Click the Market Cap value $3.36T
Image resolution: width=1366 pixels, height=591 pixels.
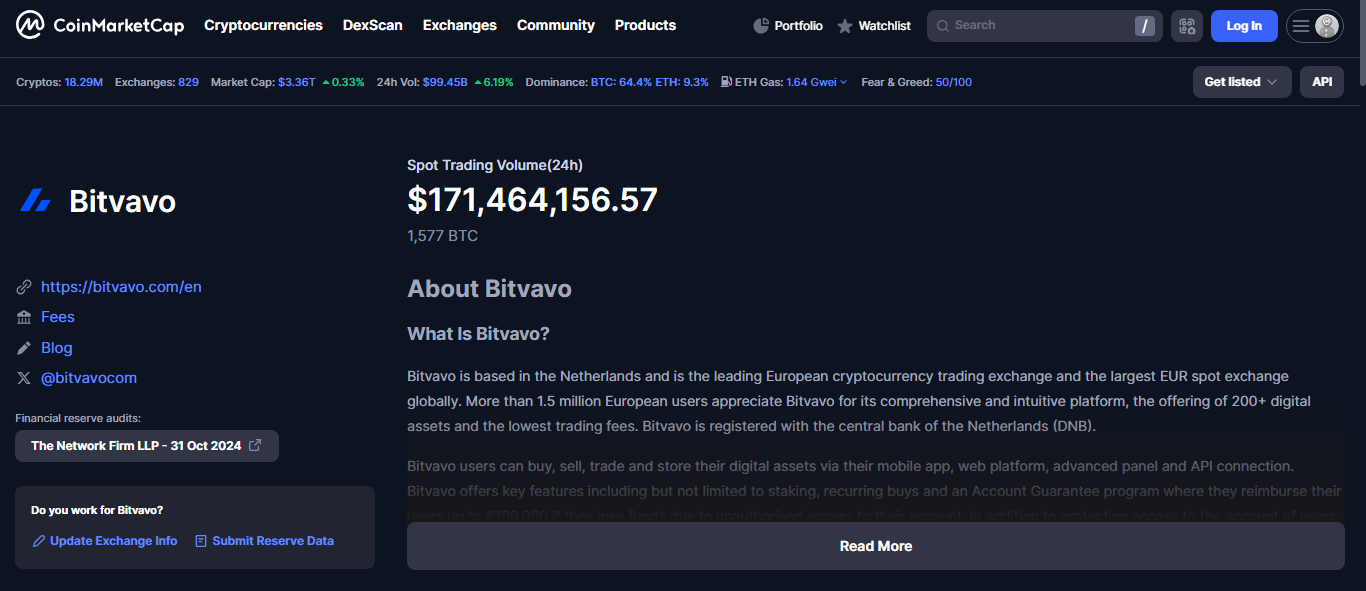coord(297,82)
